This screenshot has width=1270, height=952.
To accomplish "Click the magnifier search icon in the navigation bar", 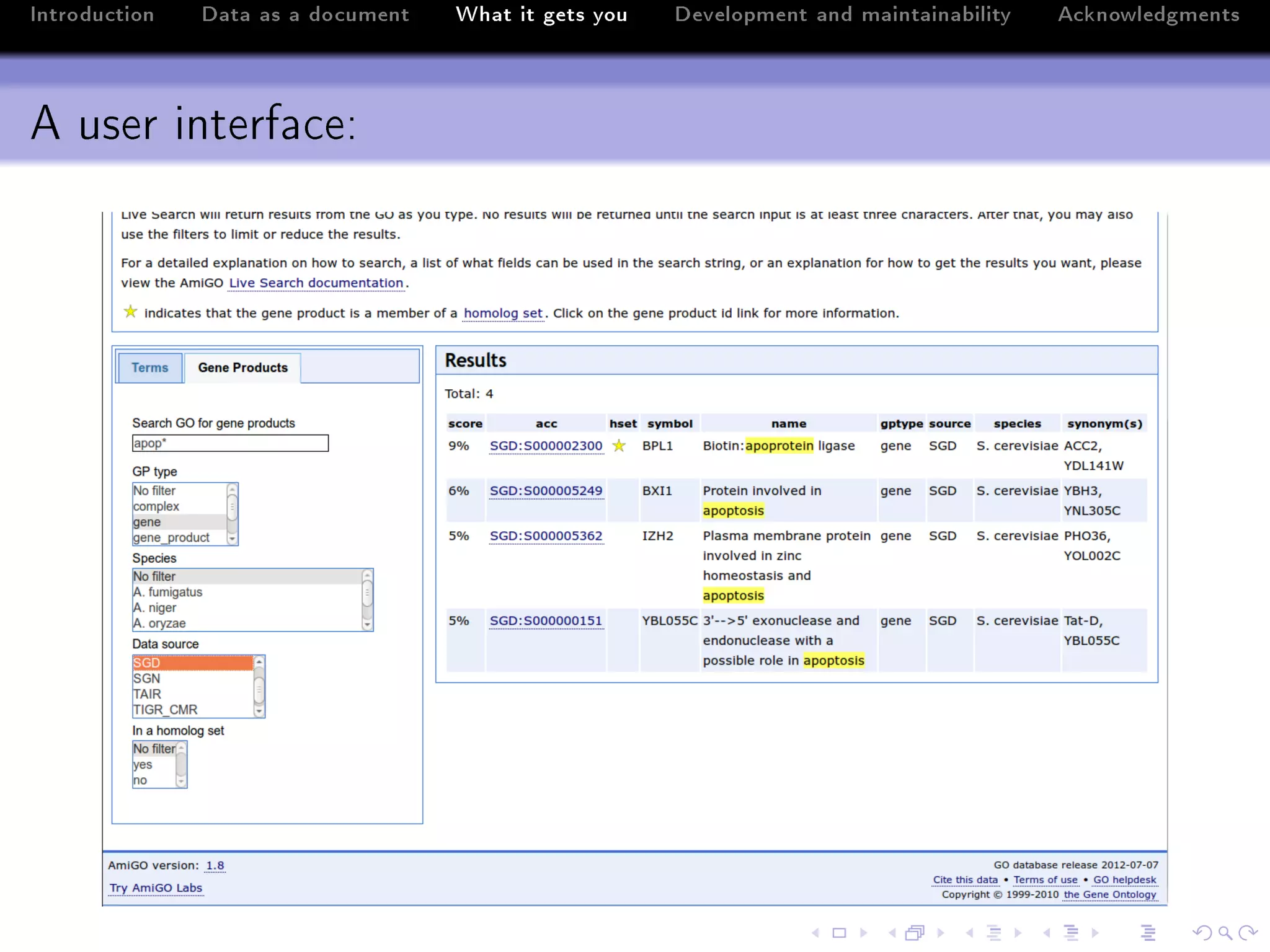I will (x=1225, y=932).
